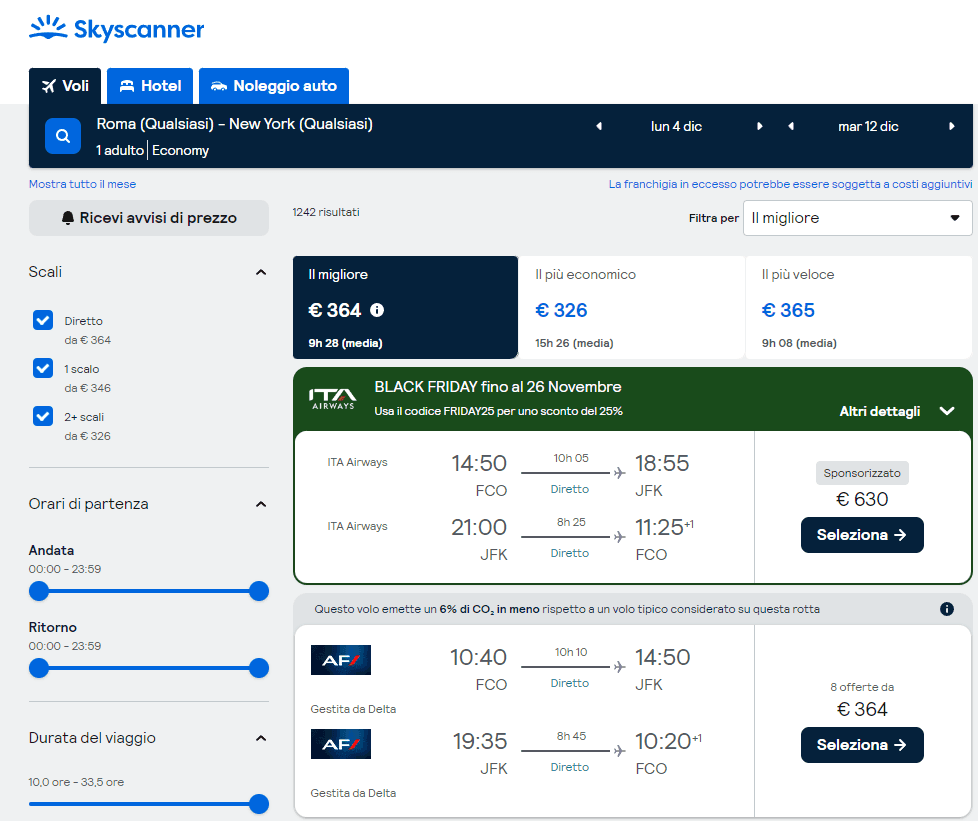Click info icon next to € 364 best price
This screenshot has height=821, width=978.
[377, 310]
